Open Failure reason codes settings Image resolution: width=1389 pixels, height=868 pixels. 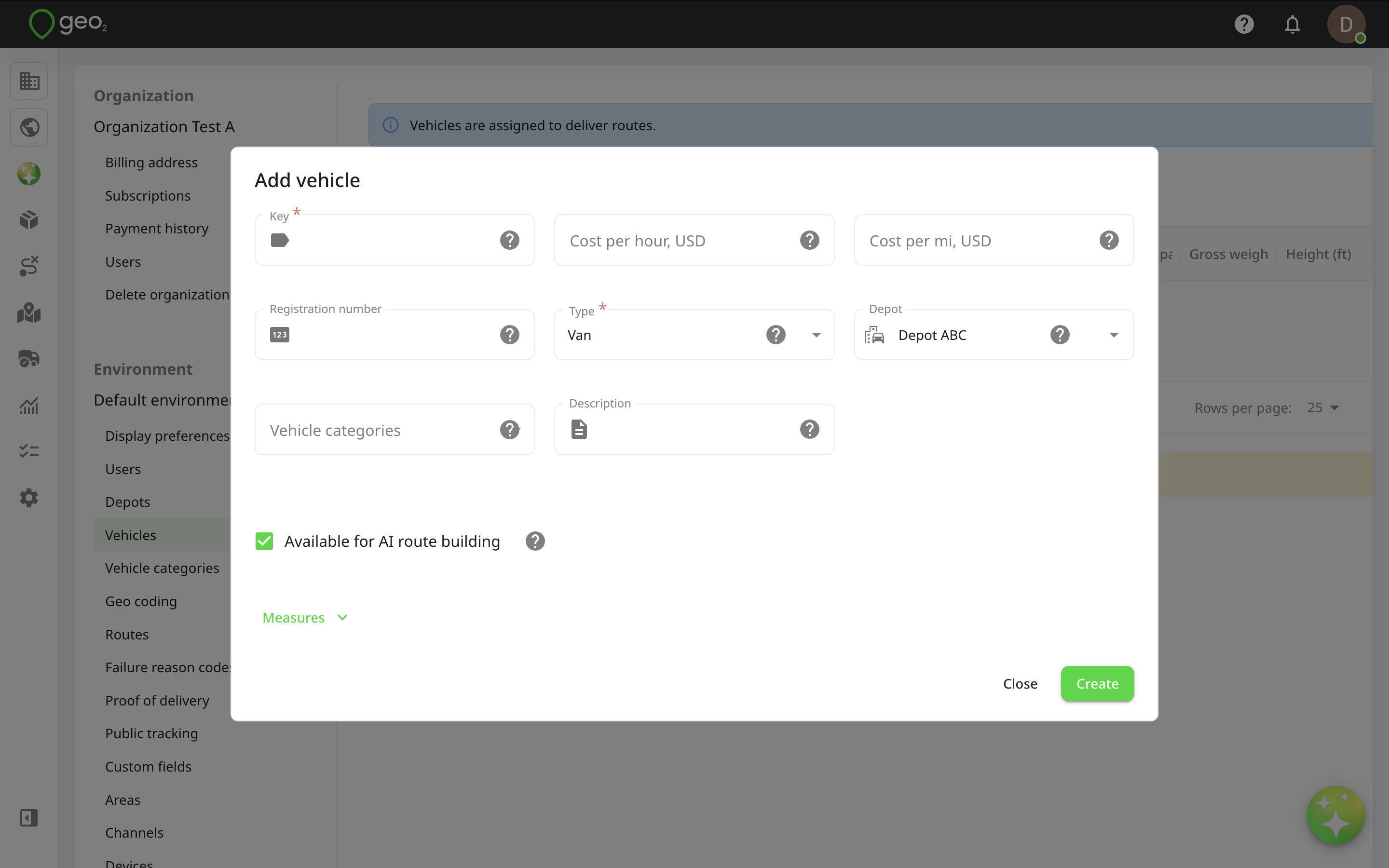pyautogui.click(x=168, y=667)
